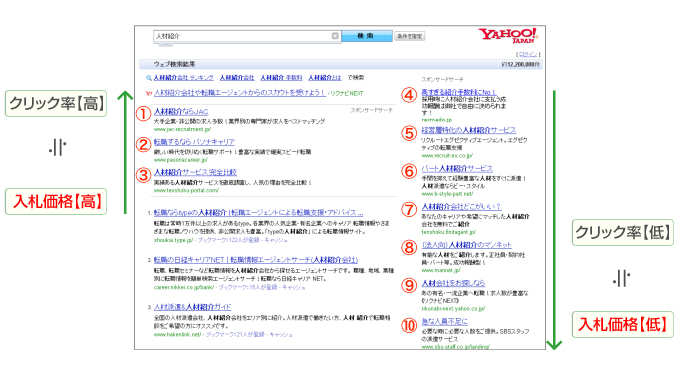Click the 約12,200,000件 result count
This screenshot has height=375, width=680.
(520, 65)
